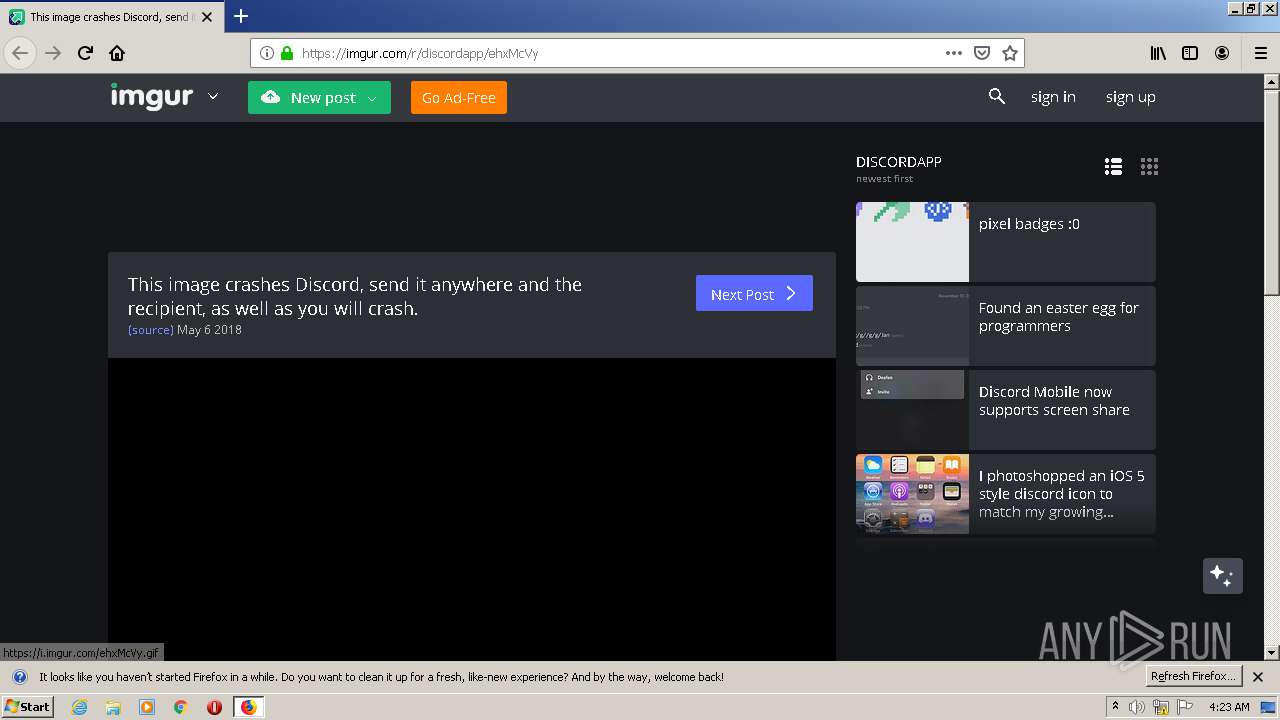Launch Internet Explorer from taskbar
This screenshot has width=1280, height=720.
(79, 707)
